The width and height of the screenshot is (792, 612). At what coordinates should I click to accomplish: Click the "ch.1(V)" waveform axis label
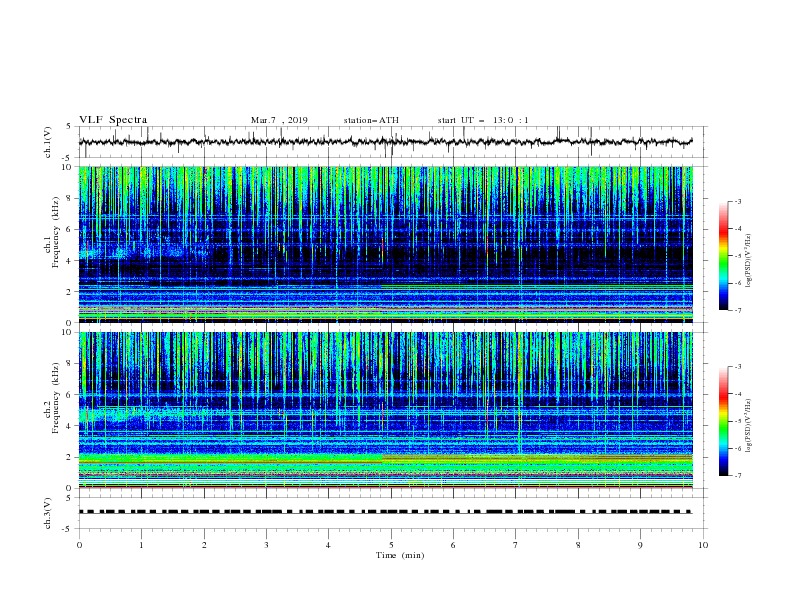click(x=48, y=142)
